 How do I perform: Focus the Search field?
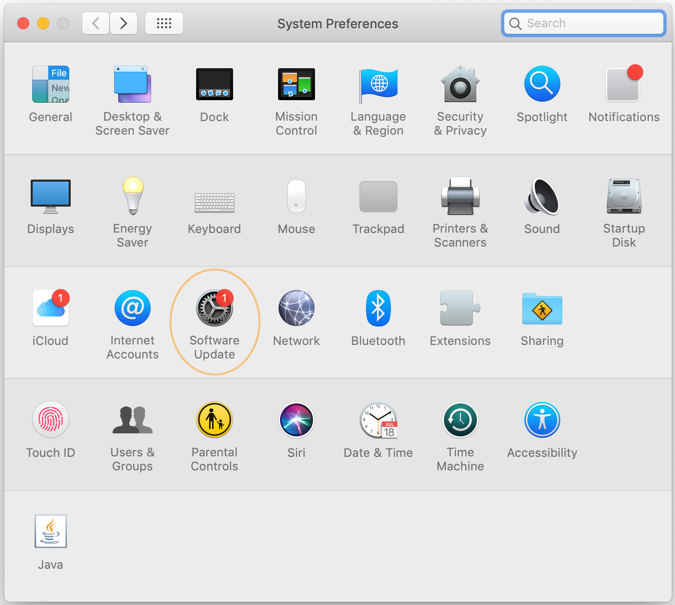tap(583, 23)
